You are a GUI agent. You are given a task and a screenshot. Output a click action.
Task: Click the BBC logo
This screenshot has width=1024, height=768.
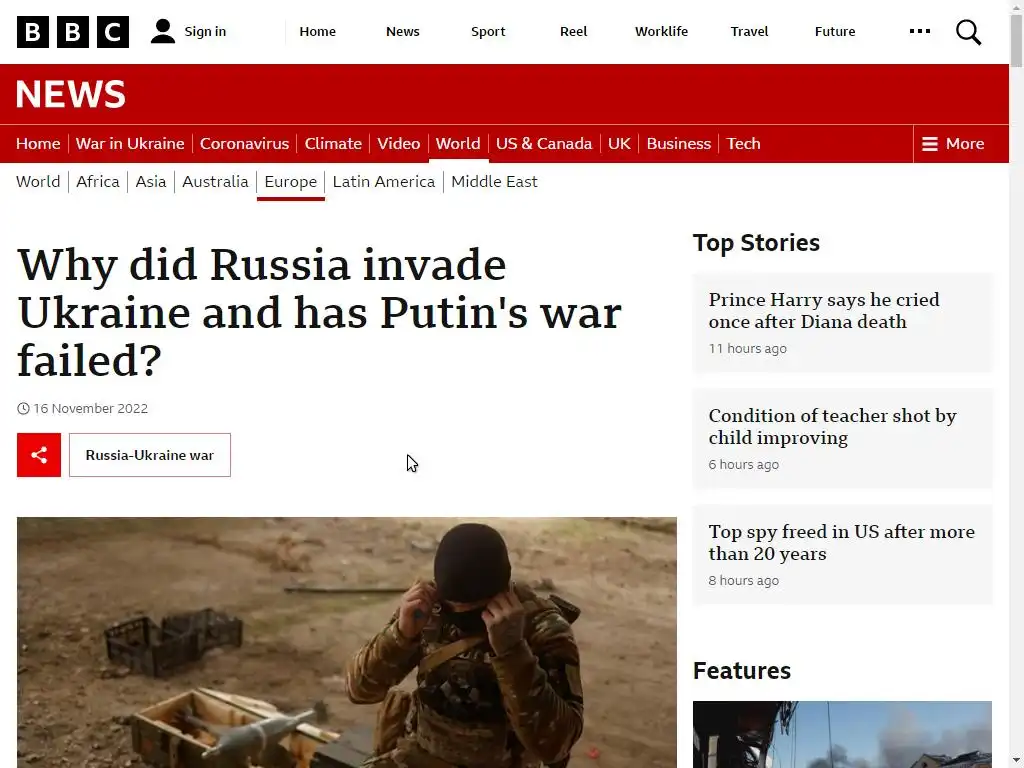pyautogui.click(x=72, y=31)
